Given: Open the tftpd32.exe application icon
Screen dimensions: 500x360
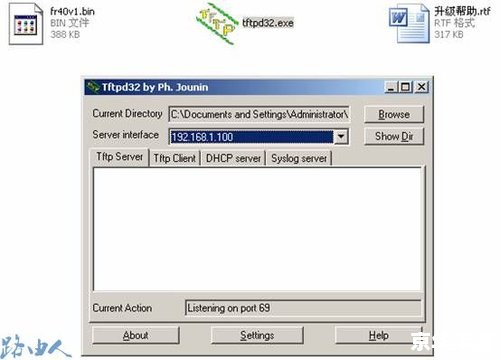Looking at the screenshot, I should (217, 23).
